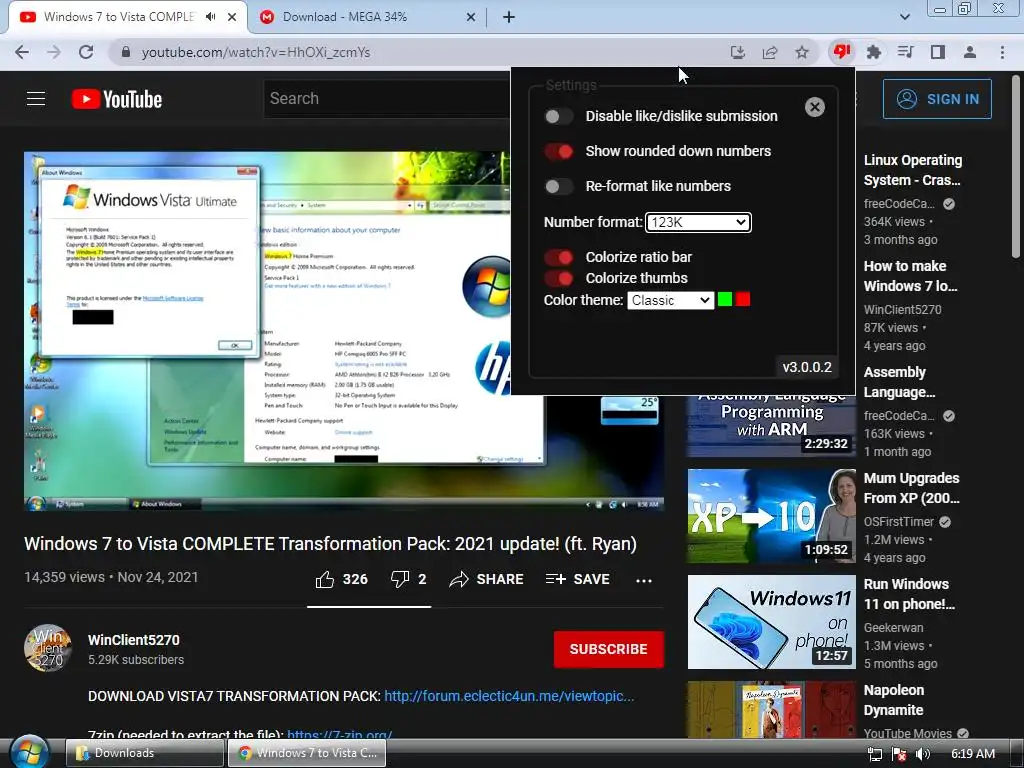Screen dimensions: 1024x768
Task: Open the YouTube hamburger guide menu
Action: 36,99
